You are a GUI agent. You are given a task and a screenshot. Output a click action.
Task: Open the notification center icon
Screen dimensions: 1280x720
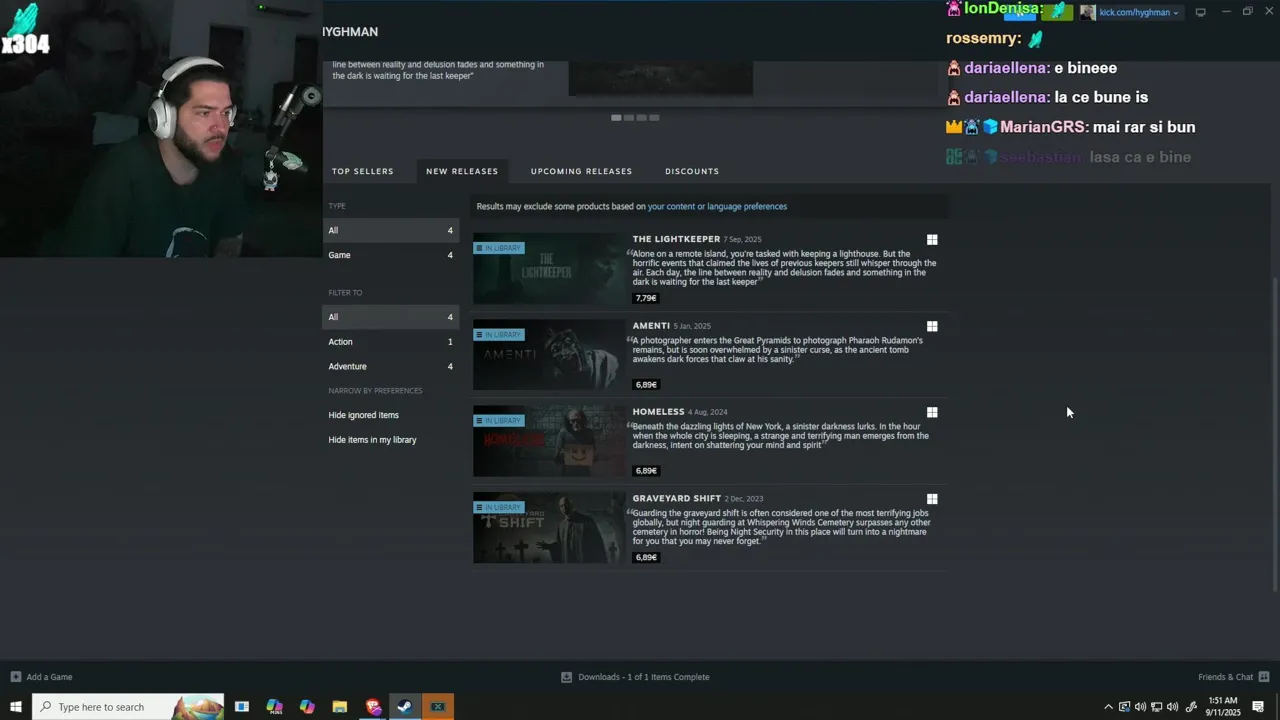click(1259, 707)
